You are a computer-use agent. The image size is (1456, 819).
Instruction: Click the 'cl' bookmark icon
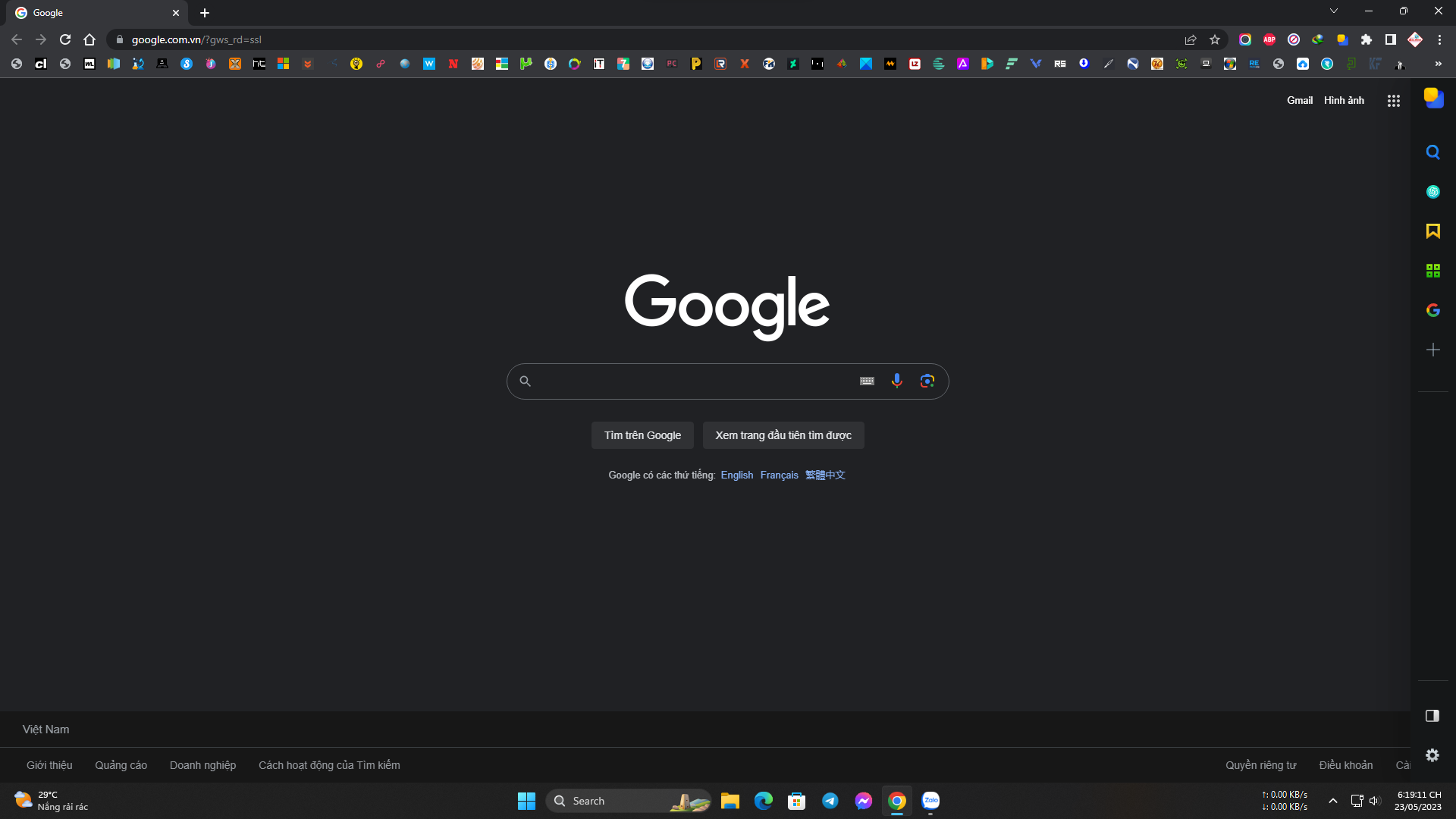pos(41,64)
